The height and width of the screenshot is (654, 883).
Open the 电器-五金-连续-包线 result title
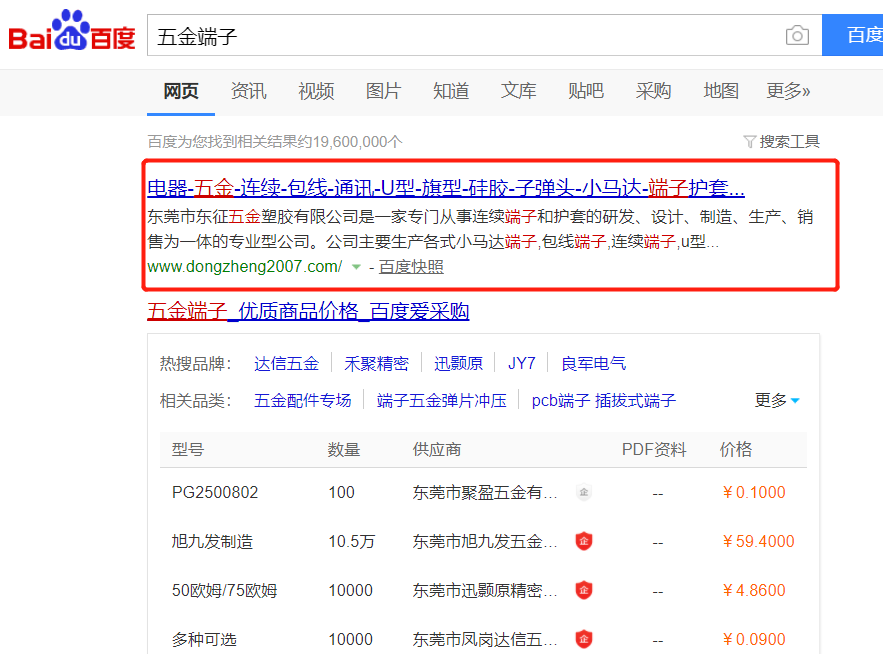click(446, 188)
